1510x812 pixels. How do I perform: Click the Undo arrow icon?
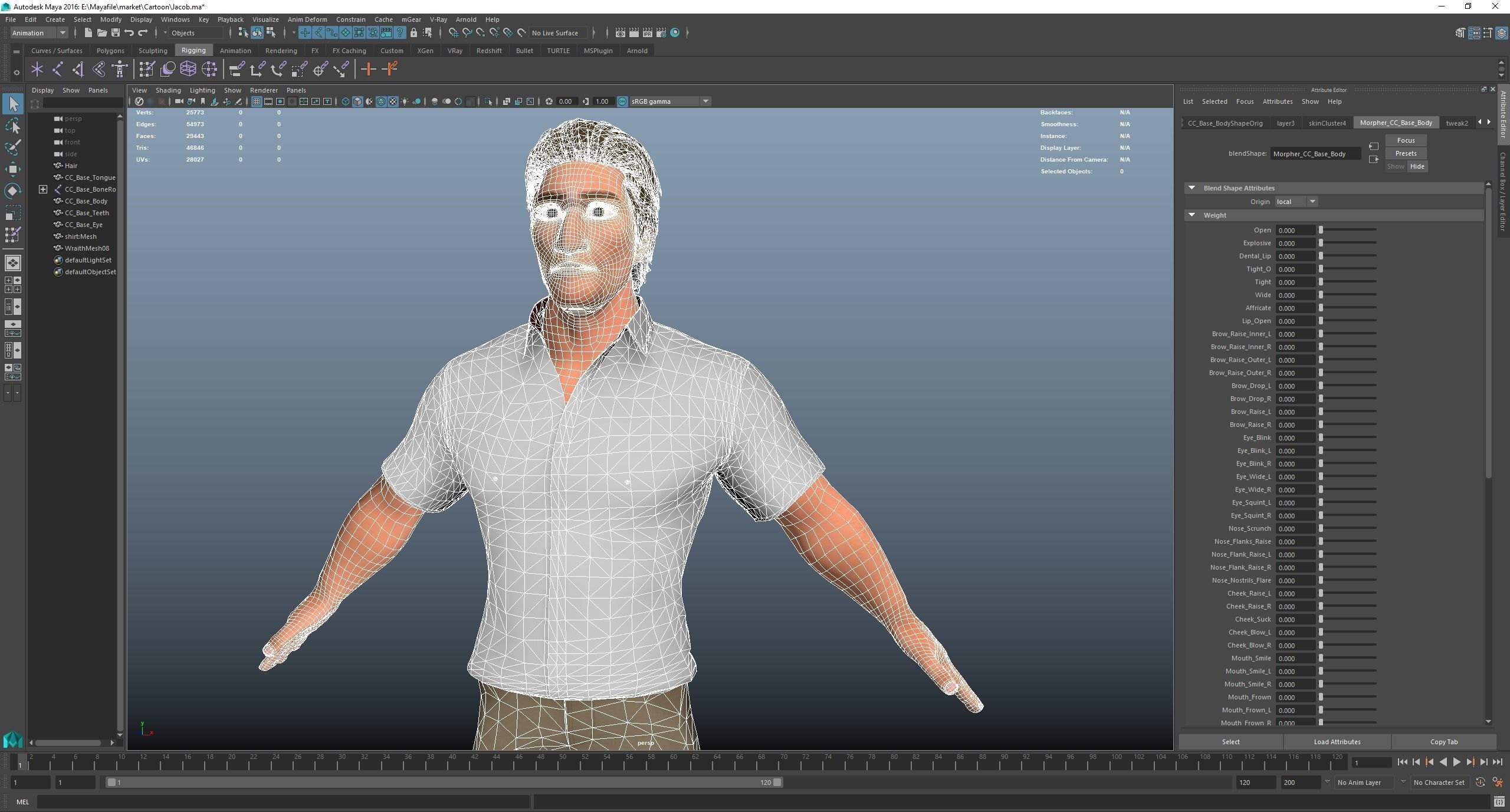[129, 32]
